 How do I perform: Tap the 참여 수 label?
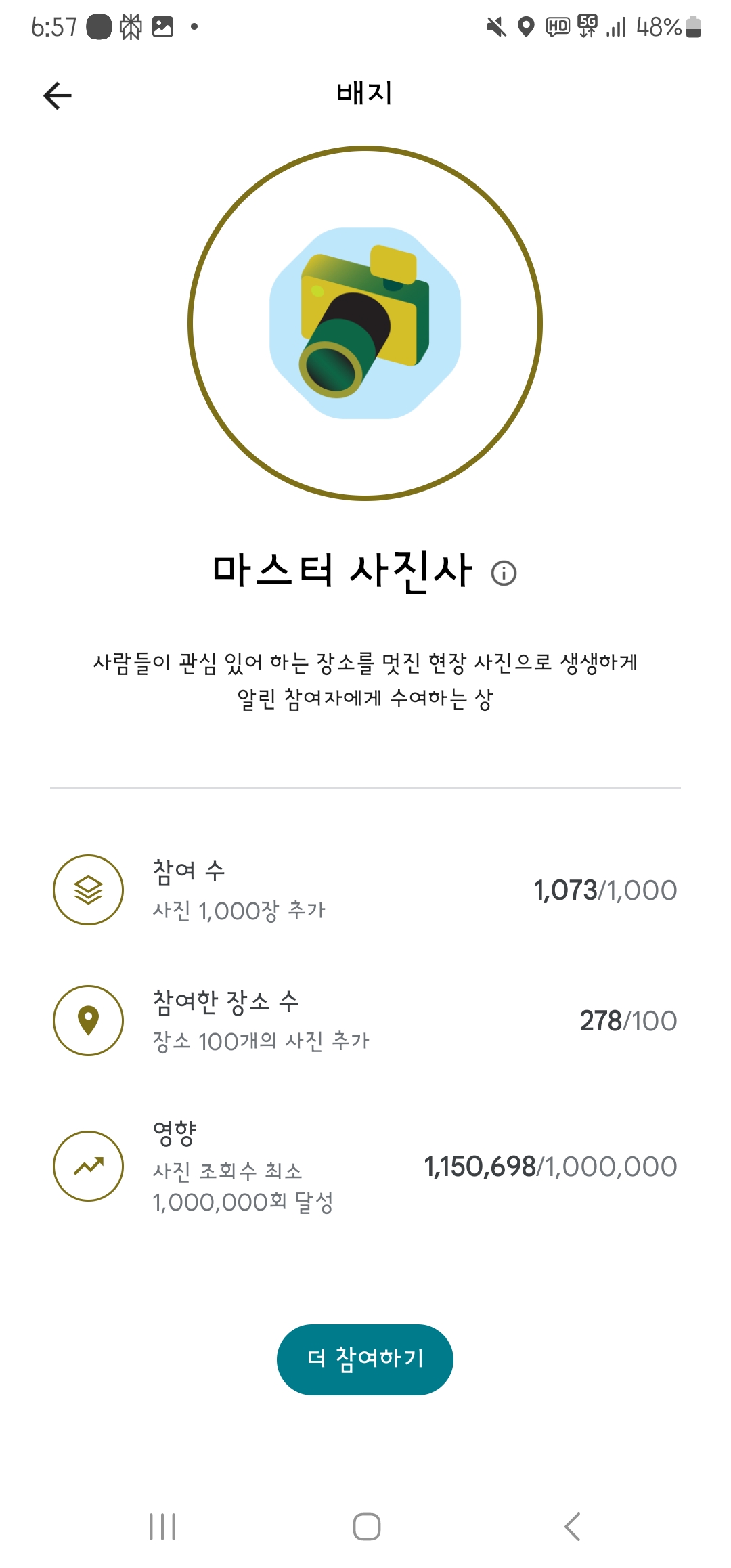point(189,871)
